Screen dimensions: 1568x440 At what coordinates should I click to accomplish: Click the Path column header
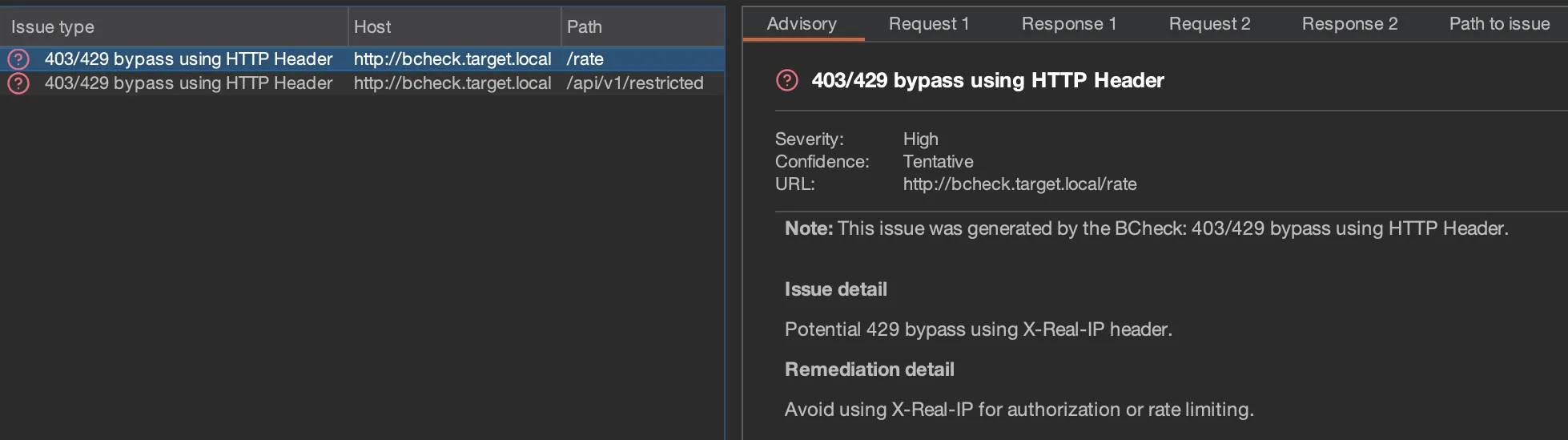coord(585,27)
